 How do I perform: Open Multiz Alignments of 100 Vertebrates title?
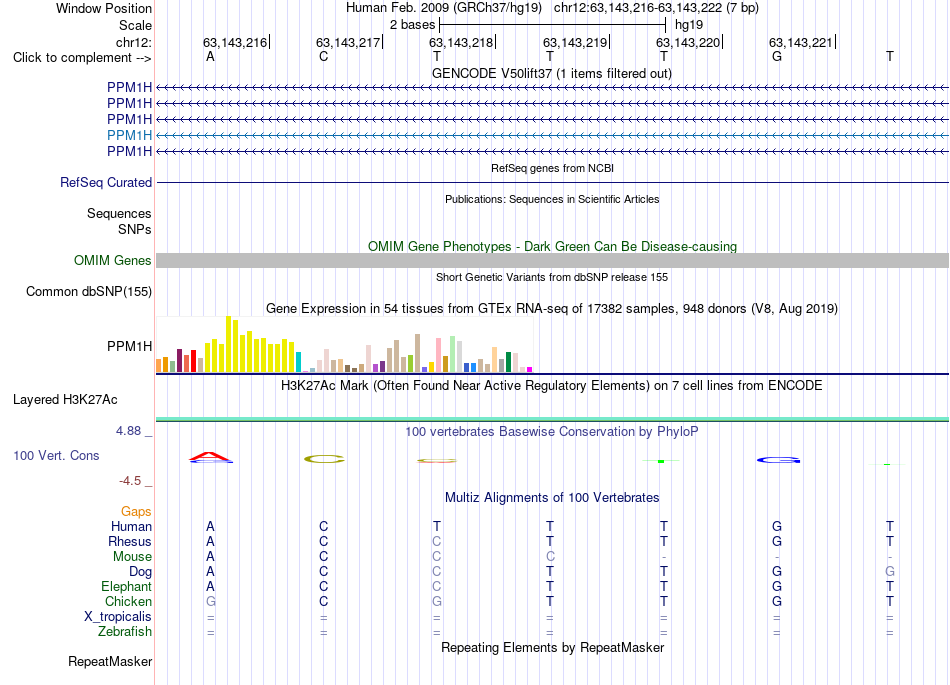pos(552,497)
